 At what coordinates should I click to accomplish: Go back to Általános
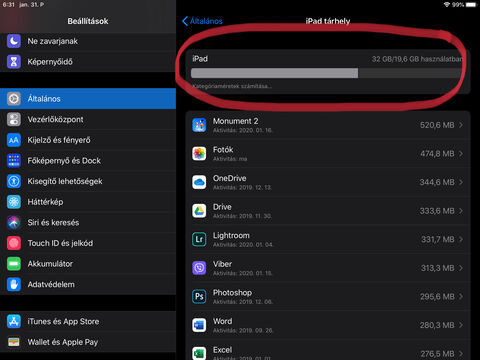point(202,21)
